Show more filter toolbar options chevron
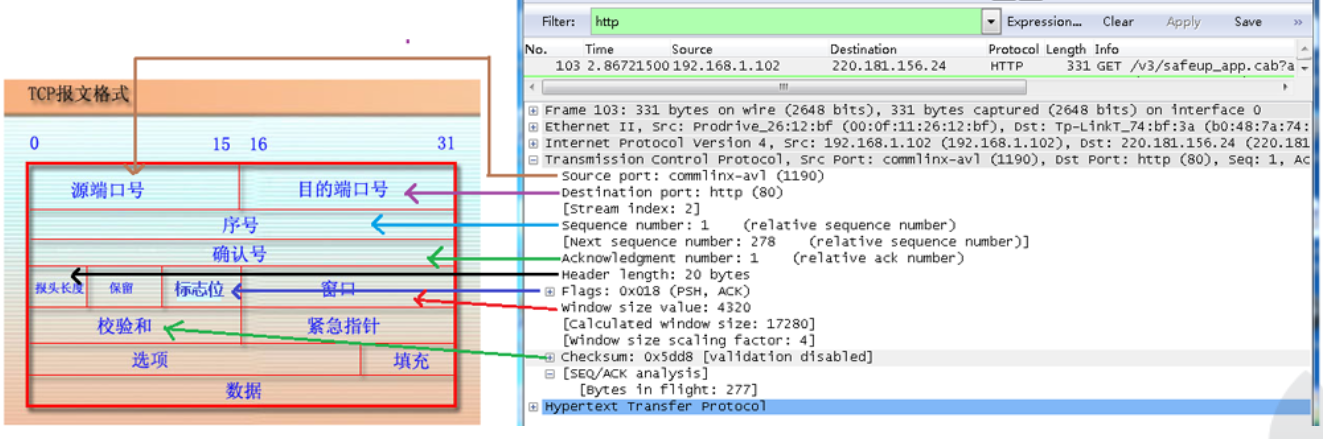1323x439 pixels. 1298,21
